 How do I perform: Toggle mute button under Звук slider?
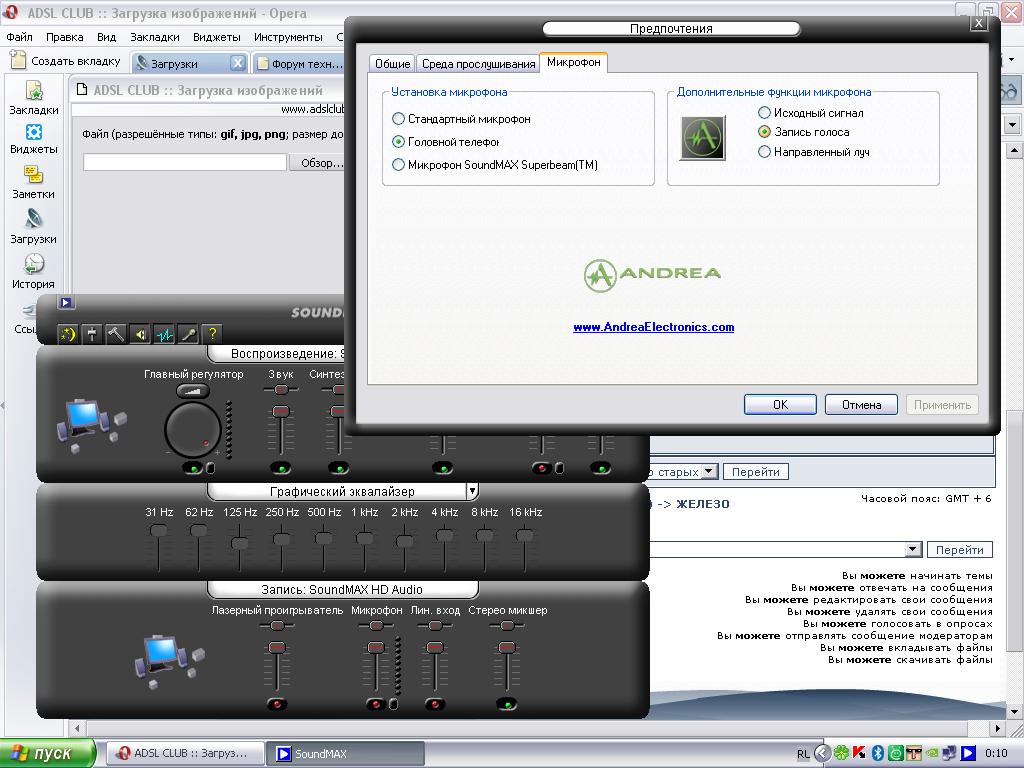click(x=281, y=468)
